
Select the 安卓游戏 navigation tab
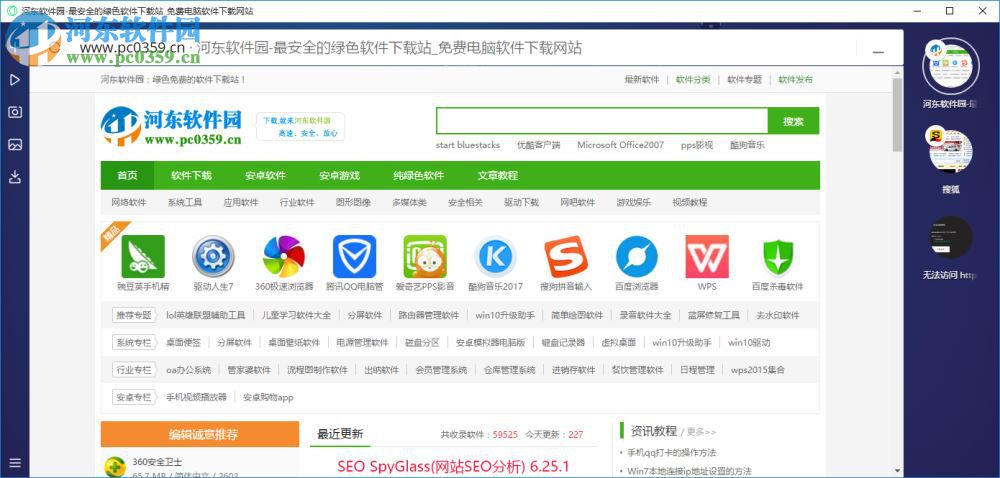339,175
